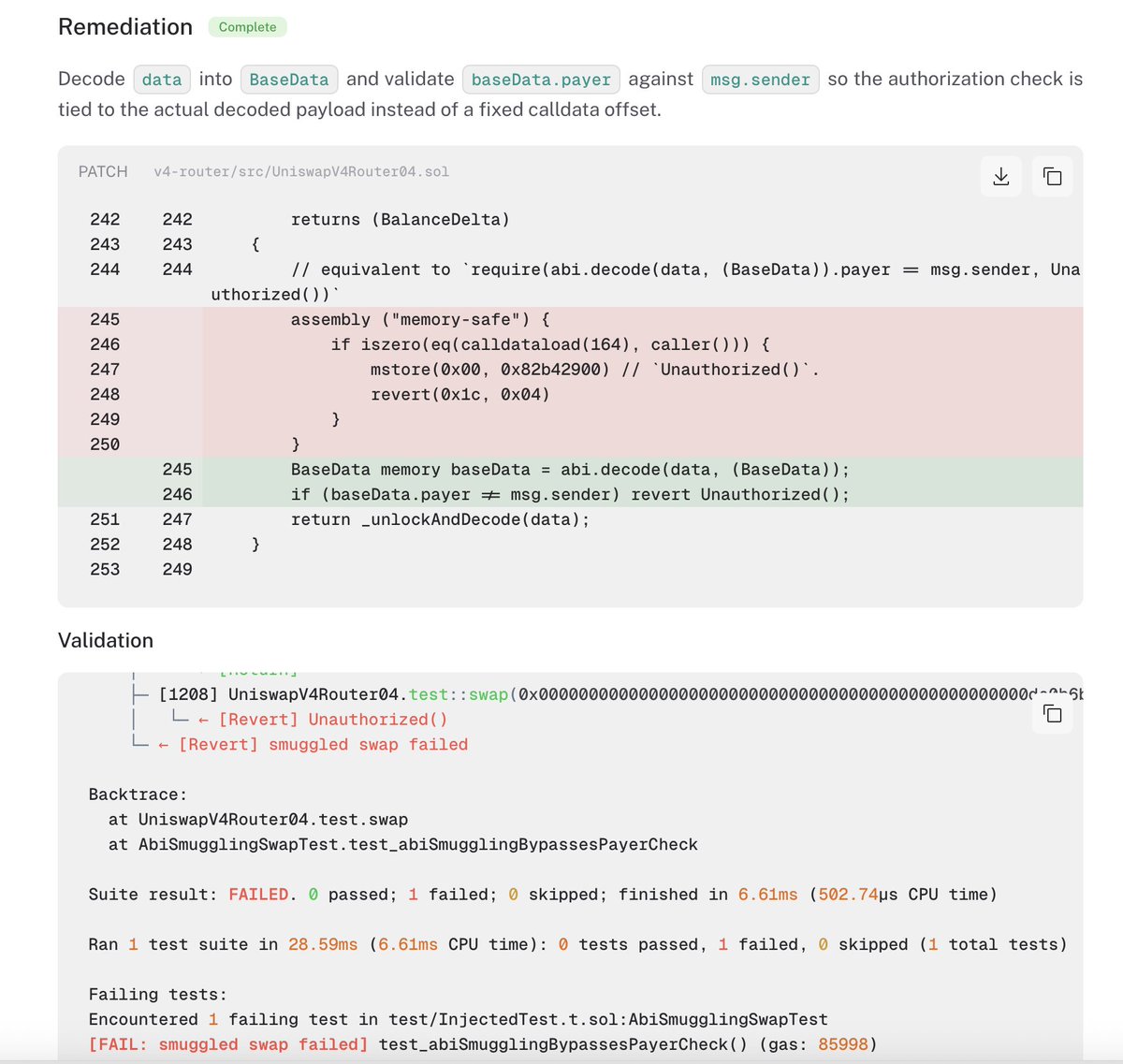Click removed line 245 assembly statement
Screen dimensions: 1123x1064
point(420,319)
